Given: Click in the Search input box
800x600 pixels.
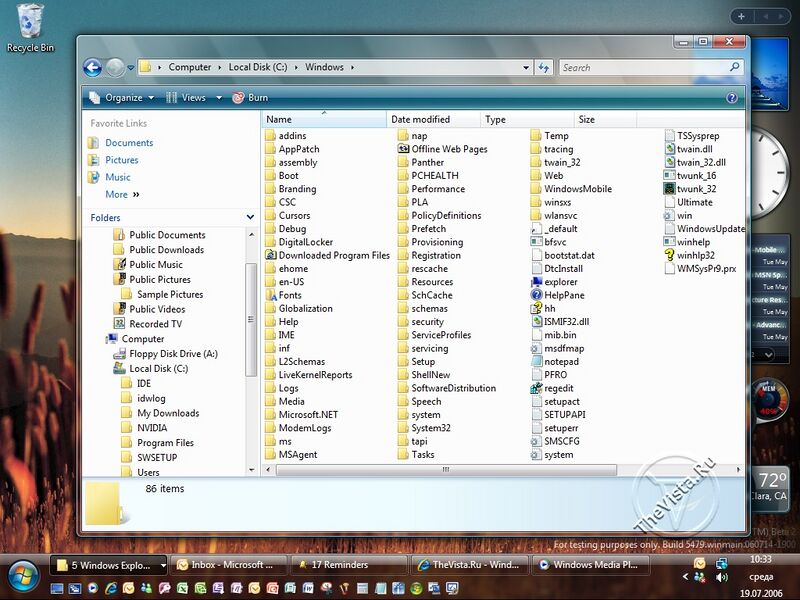Looking at the screenshot, I should click(645, 68).
